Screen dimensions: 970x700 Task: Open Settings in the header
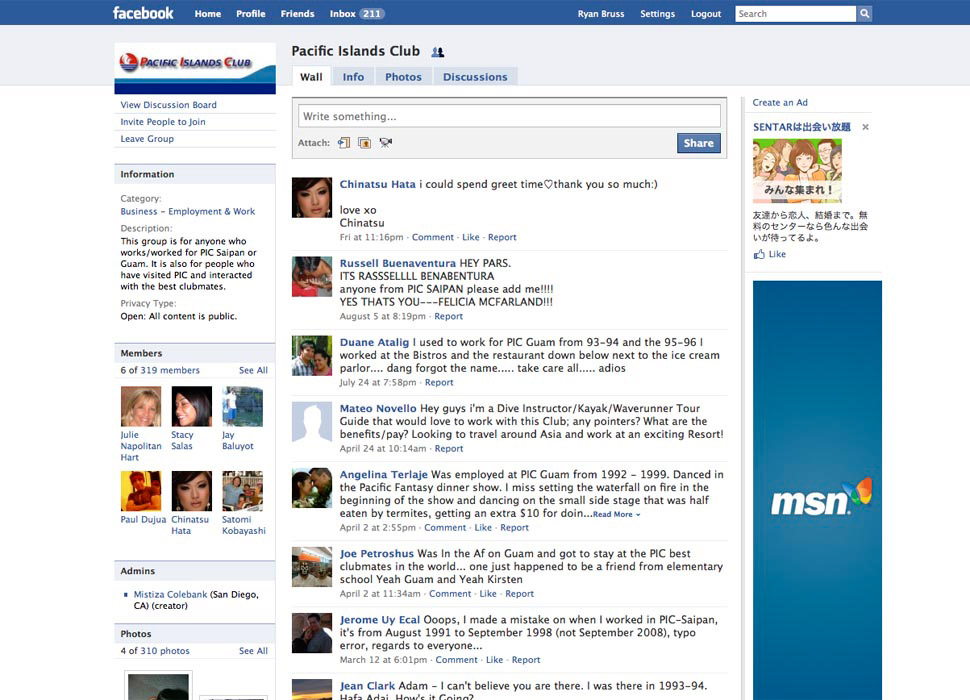tap(658, 14)
